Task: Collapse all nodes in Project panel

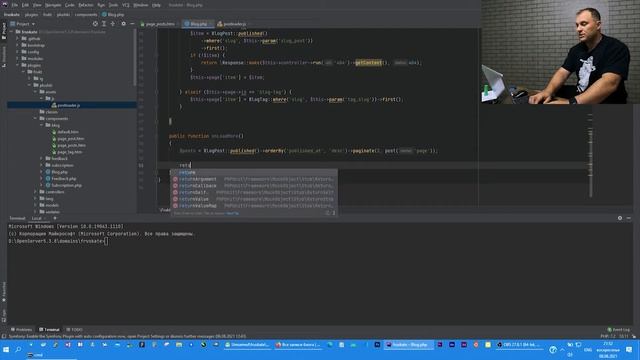Action: pyautogui.click(x=113, y=24)
